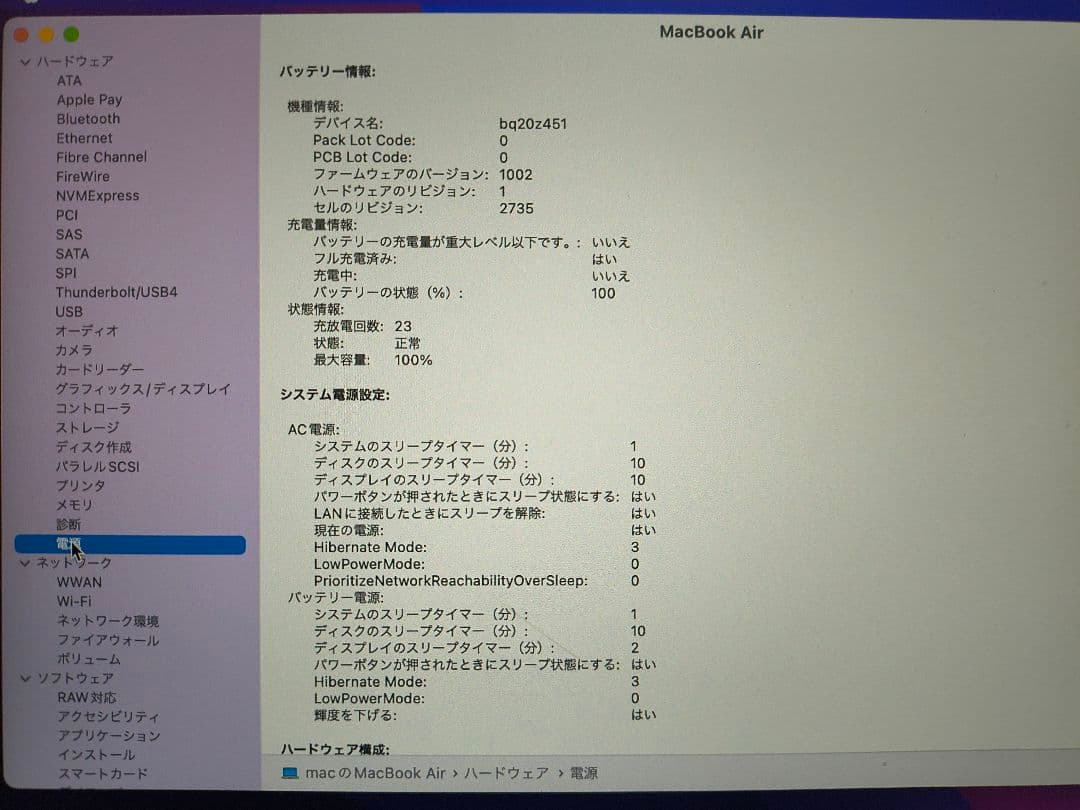Collapse the ハードウェア section

coord(25,62)
